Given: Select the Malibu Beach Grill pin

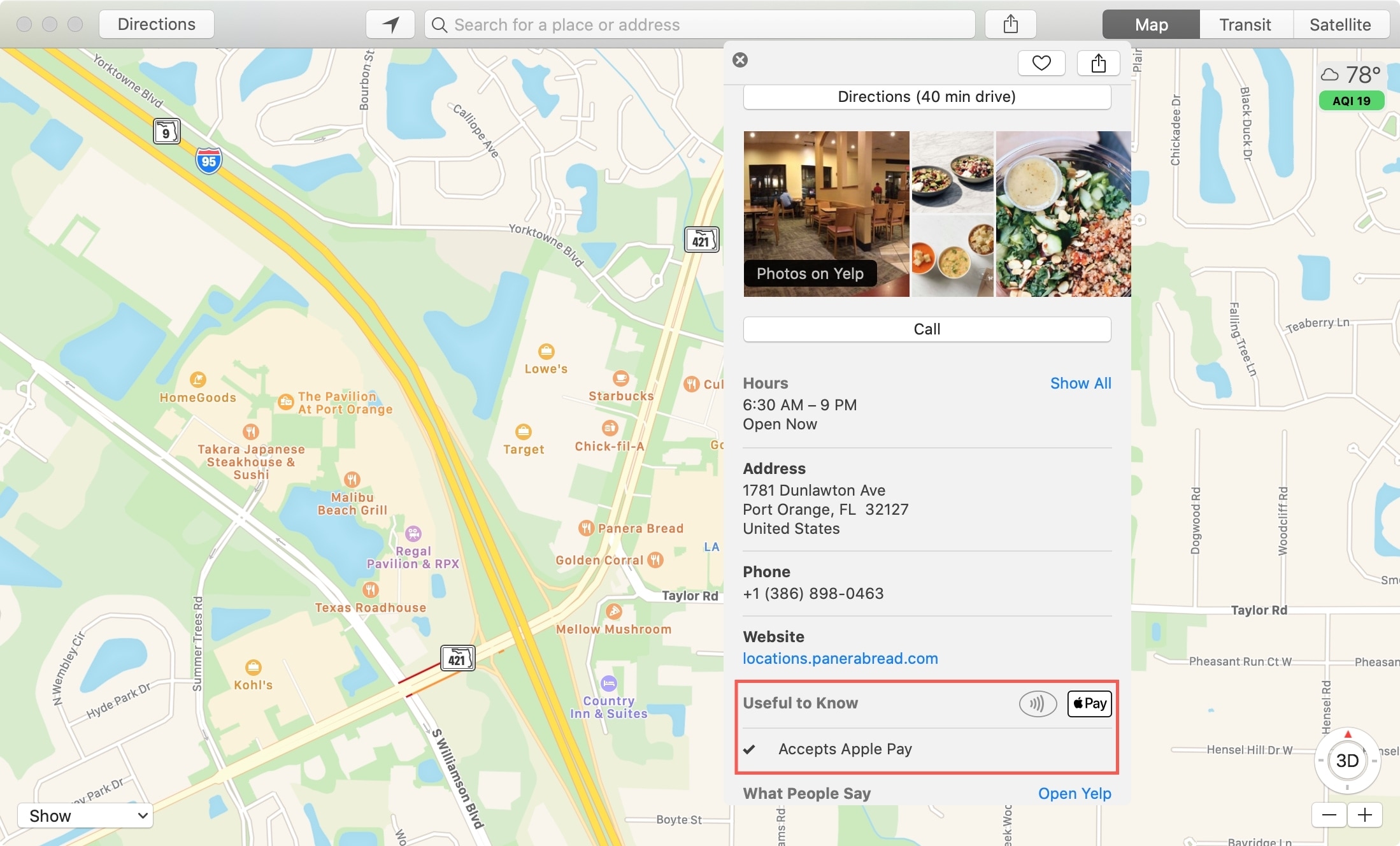Looking at the screenshot, I should [352, 479].
